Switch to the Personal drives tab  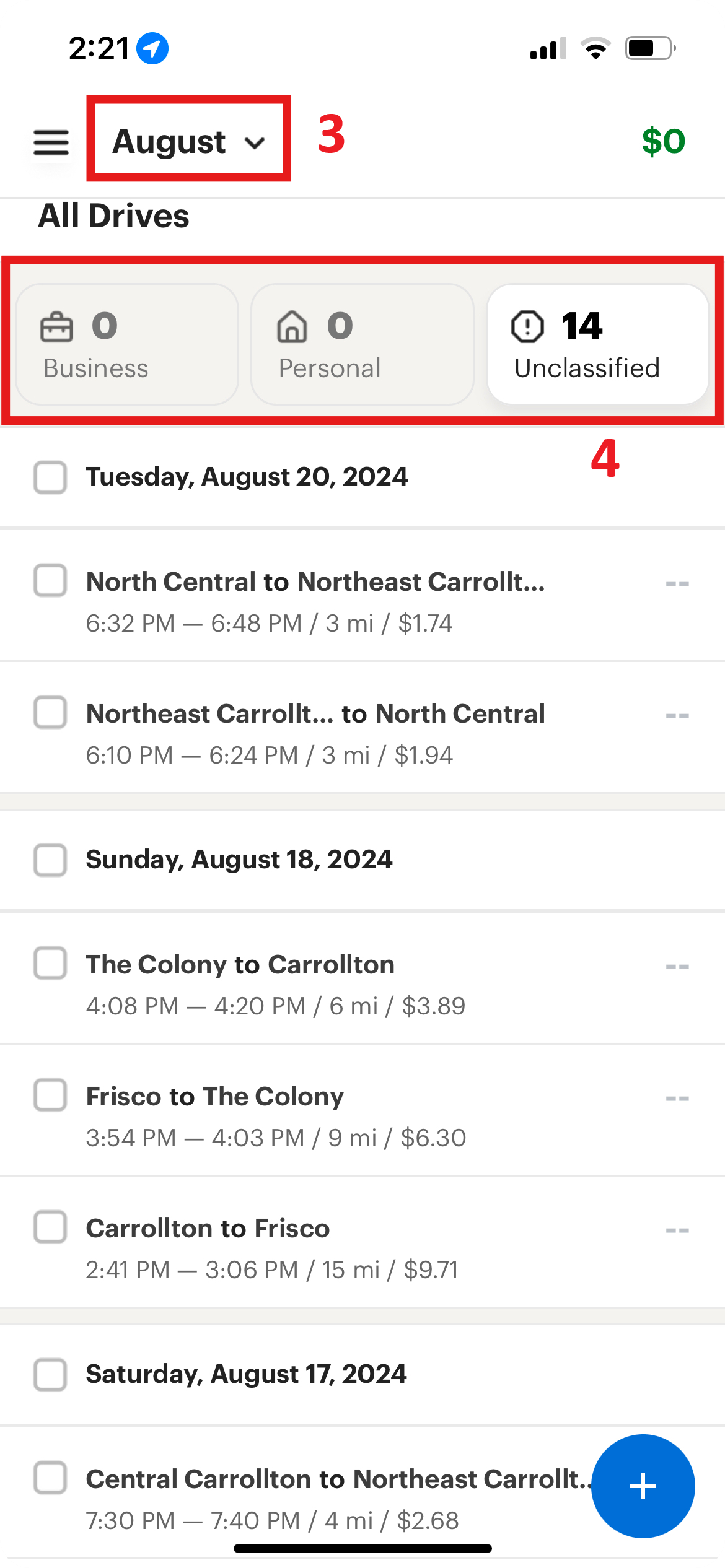[362, 344]
